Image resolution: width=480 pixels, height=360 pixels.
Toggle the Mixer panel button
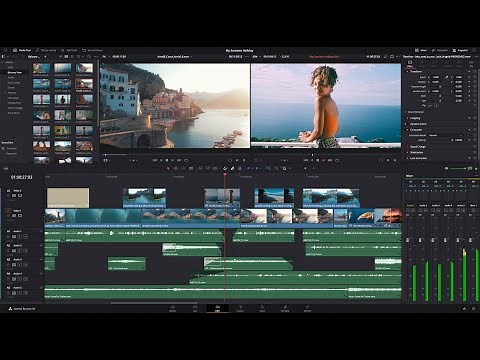pyautogui.click(x=421, y=50)
